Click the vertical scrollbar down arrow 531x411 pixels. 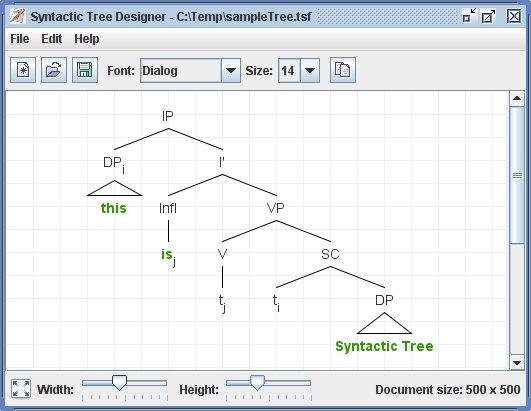517,363
